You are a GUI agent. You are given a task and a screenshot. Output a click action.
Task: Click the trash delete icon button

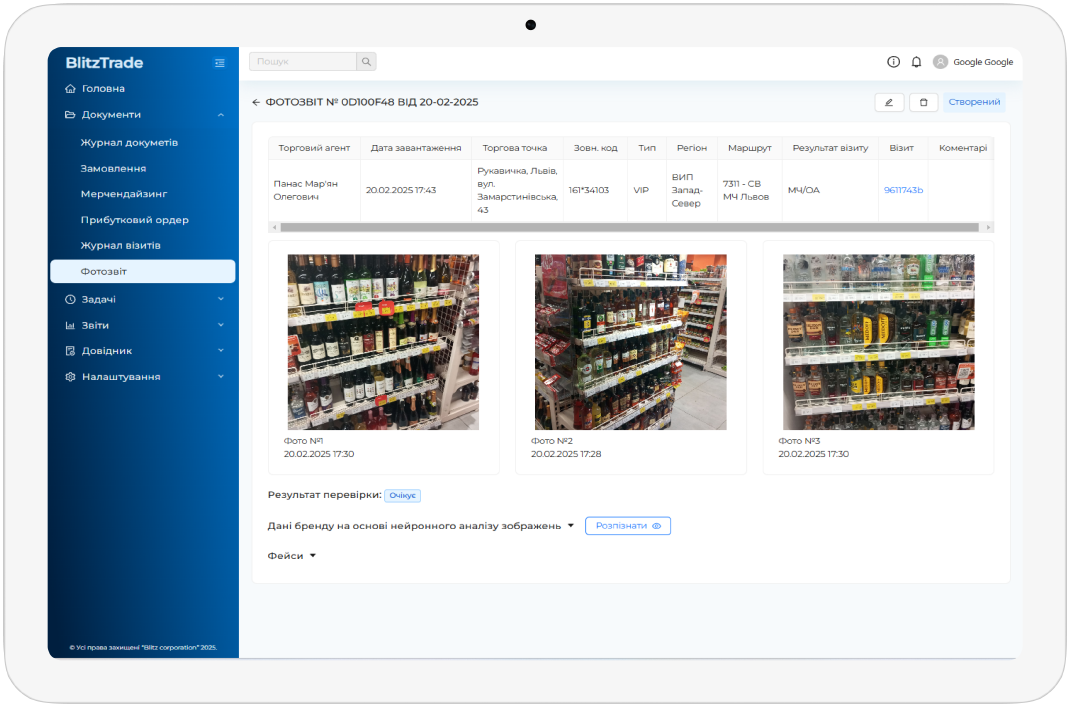(x=923, y=102)
